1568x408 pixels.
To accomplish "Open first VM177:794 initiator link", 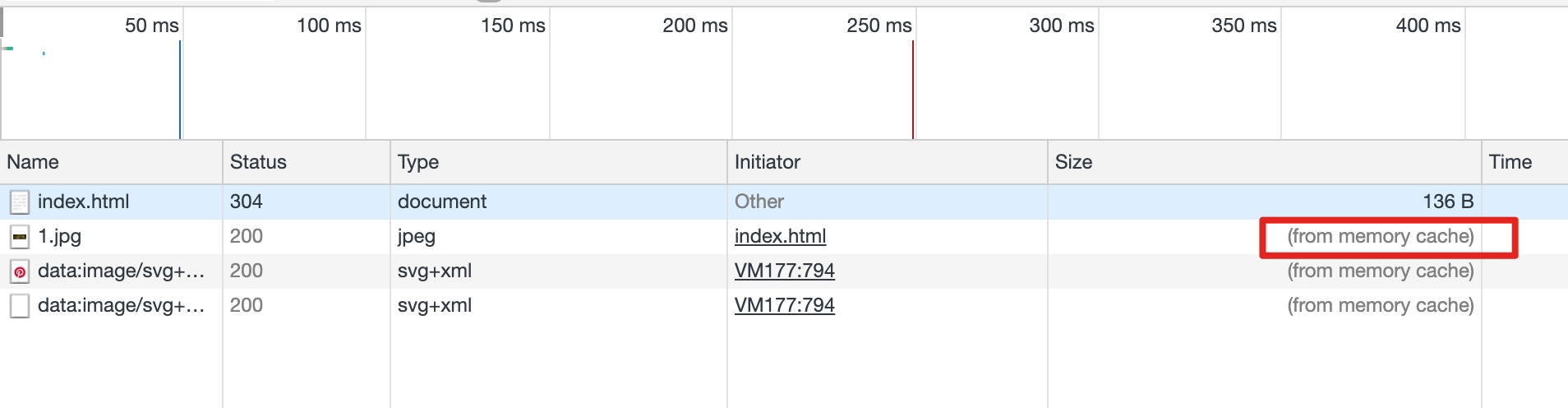I will [x=784, y=271].
